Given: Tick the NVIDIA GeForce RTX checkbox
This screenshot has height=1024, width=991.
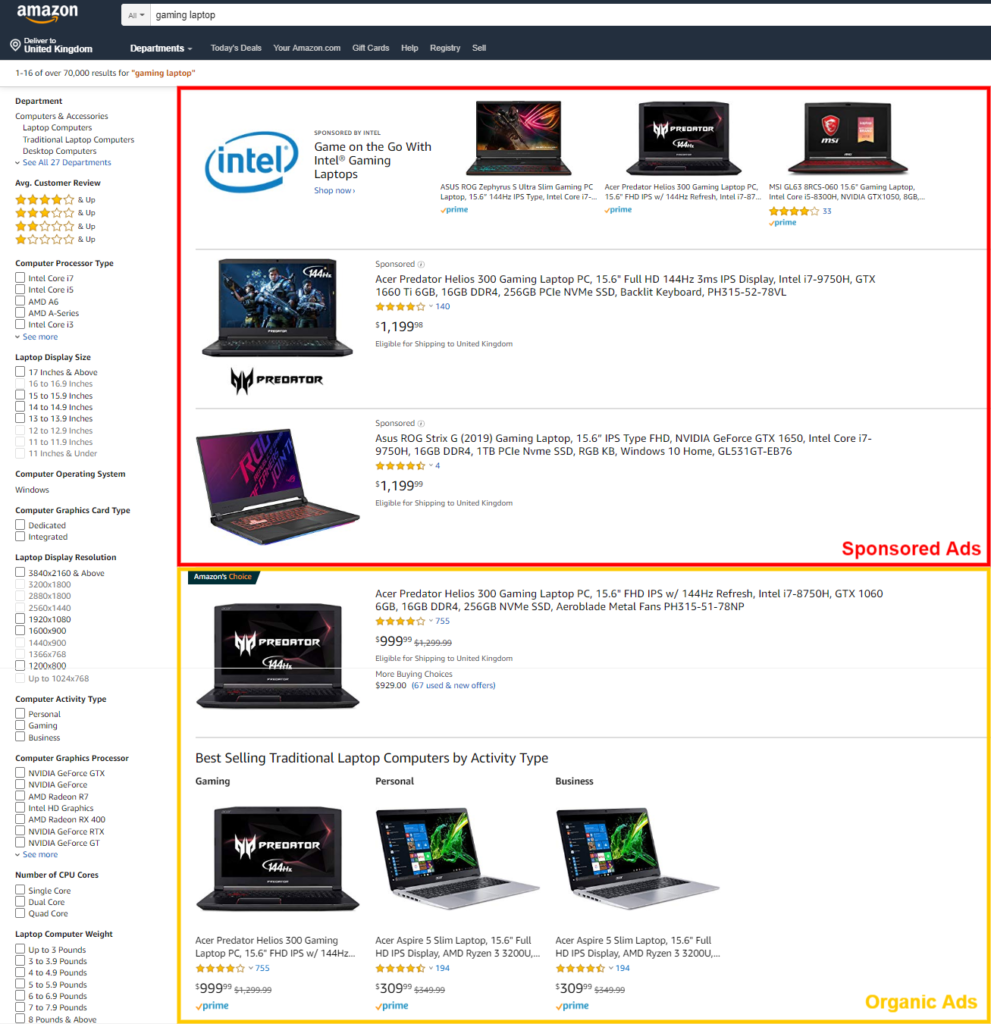Looking at the screenshot, I should [20, 831].
